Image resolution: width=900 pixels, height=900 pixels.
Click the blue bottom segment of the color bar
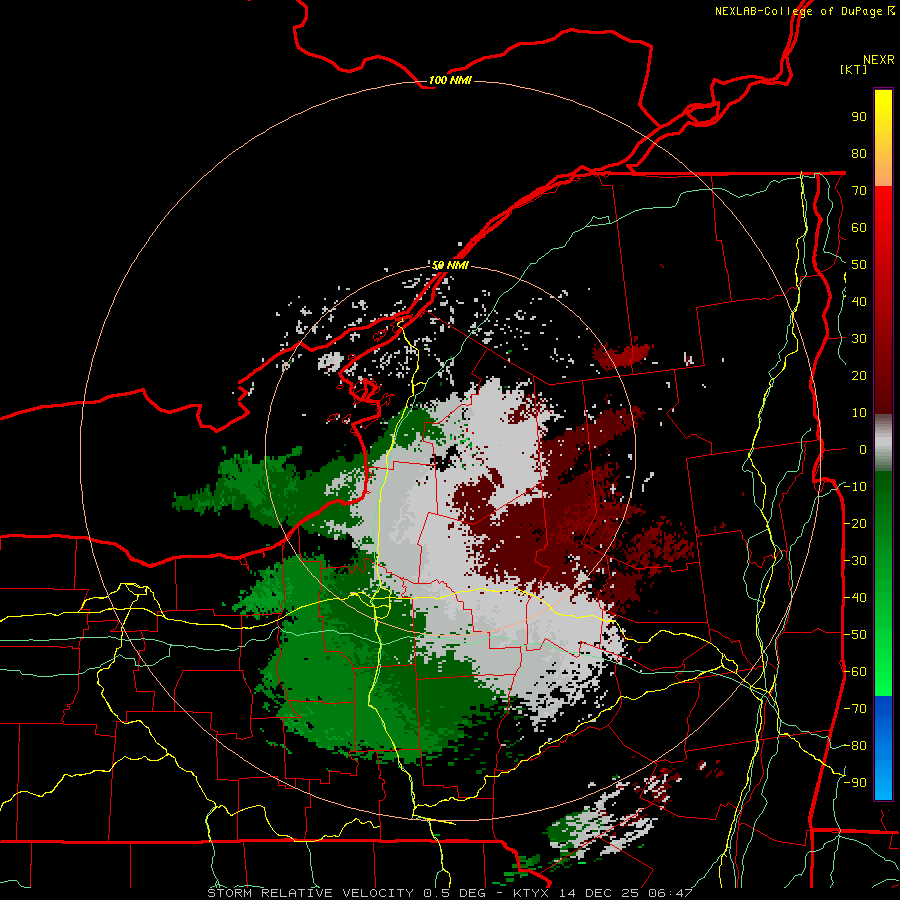883,748
